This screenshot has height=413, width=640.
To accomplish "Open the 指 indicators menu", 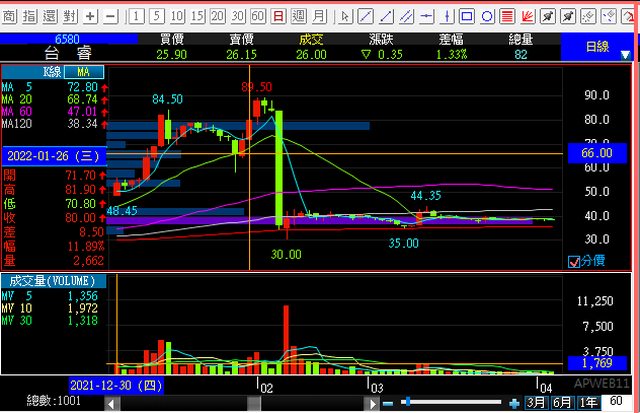I will (29, 17).
